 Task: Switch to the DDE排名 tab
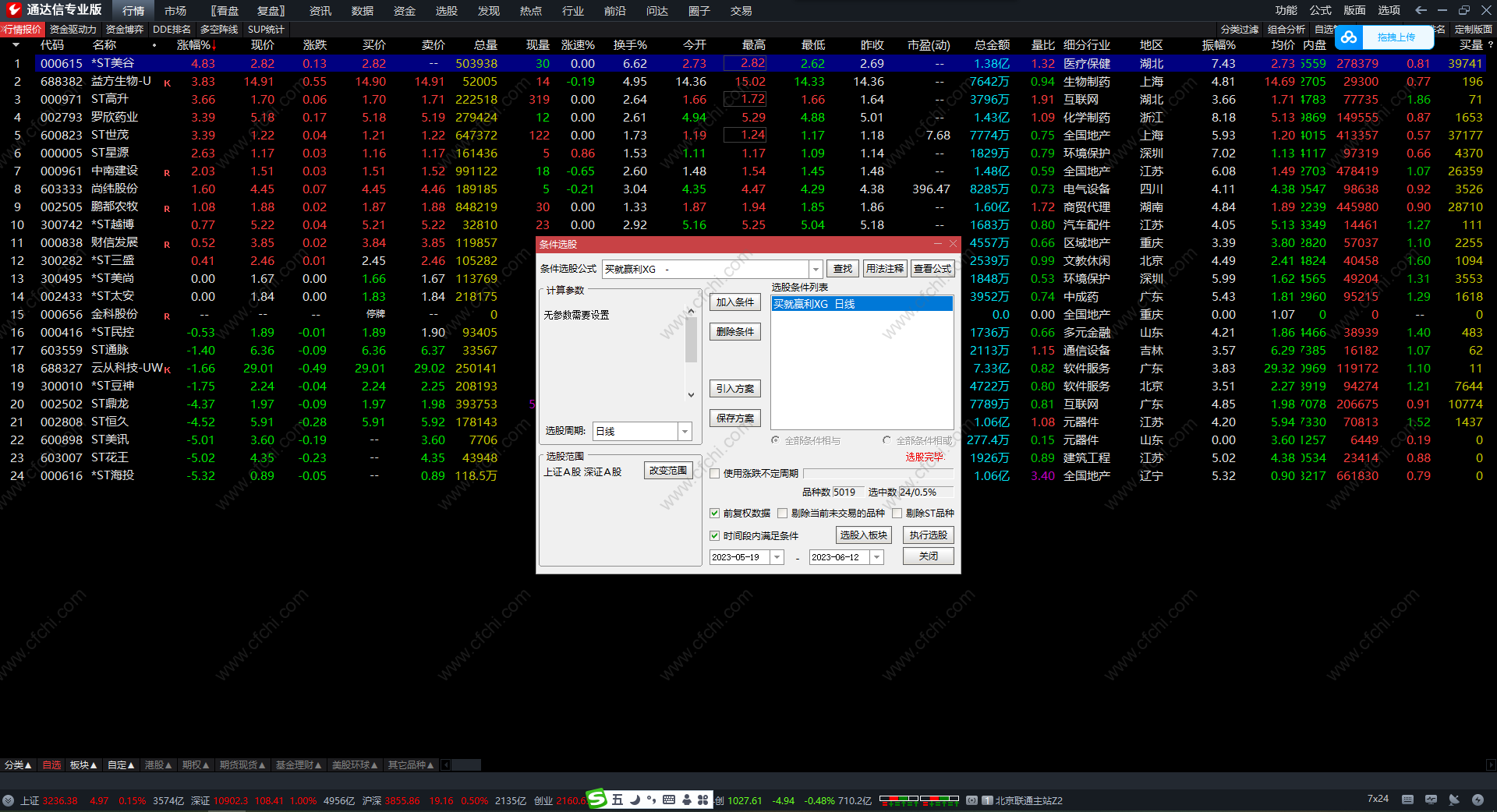coord(172,30)
